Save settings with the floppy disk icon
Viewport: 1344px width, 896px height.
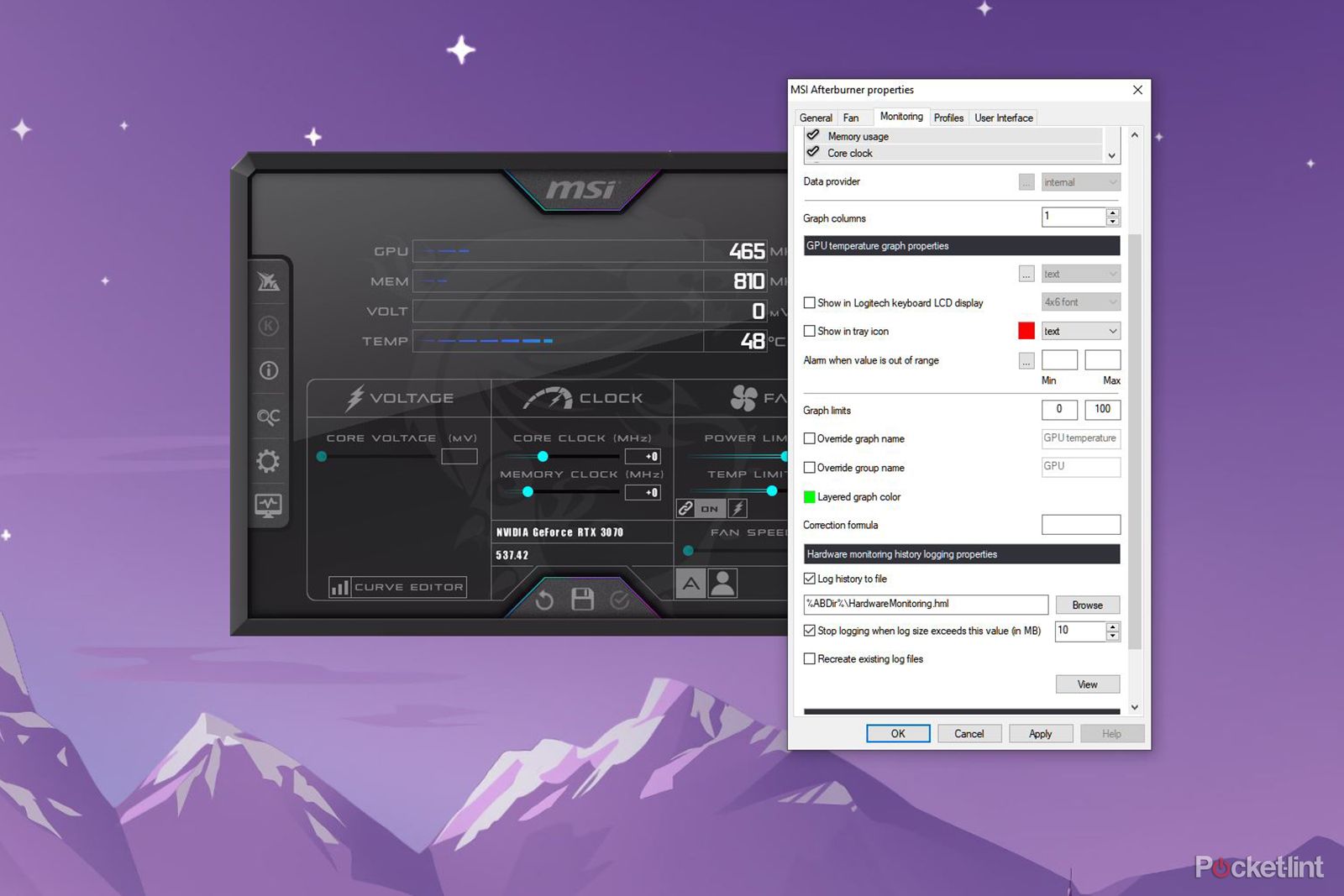coord(582,599)
